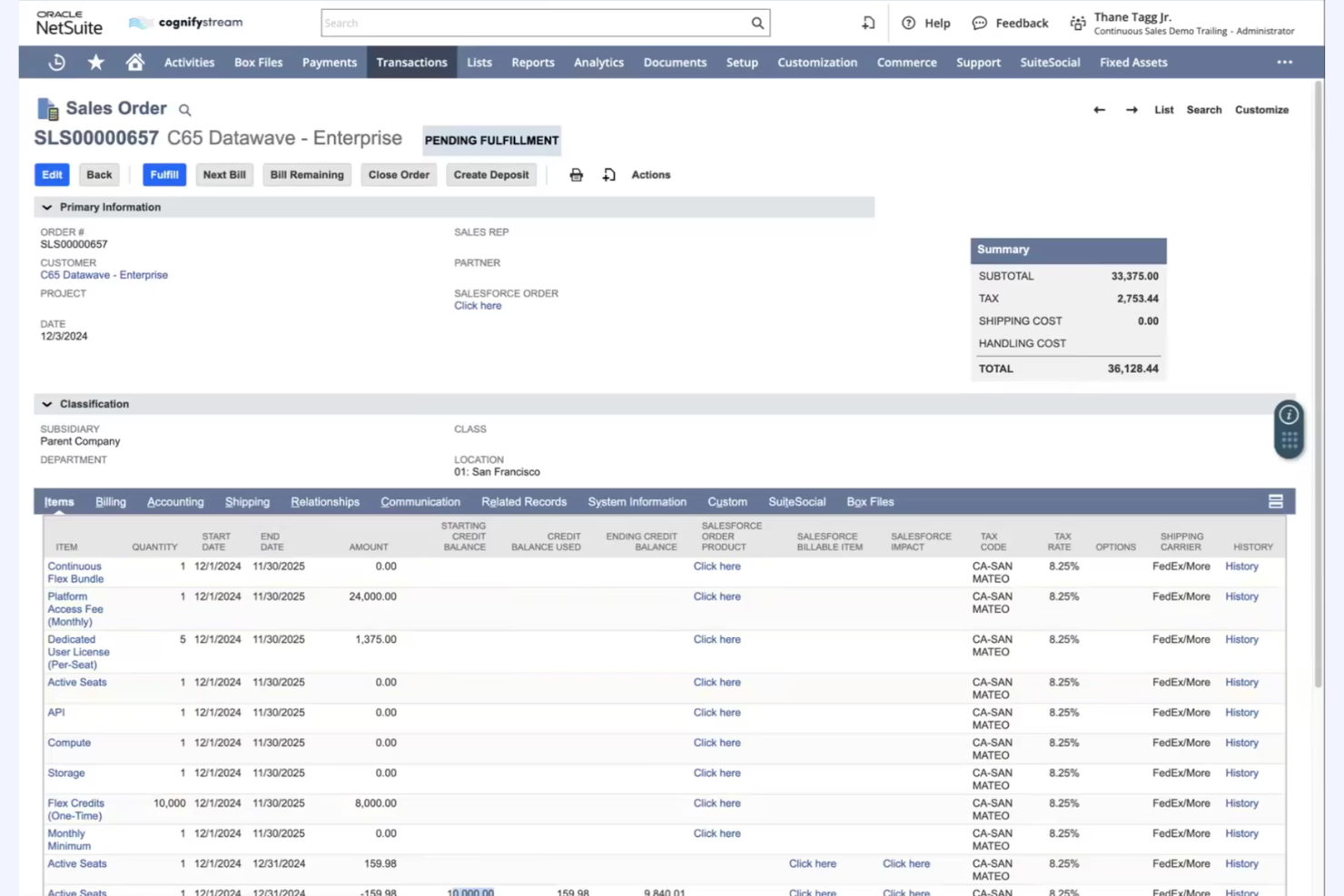Click the NetSuite logo
The height and width of the screenshot is (896, 1344).
click(x=68, y=22)
